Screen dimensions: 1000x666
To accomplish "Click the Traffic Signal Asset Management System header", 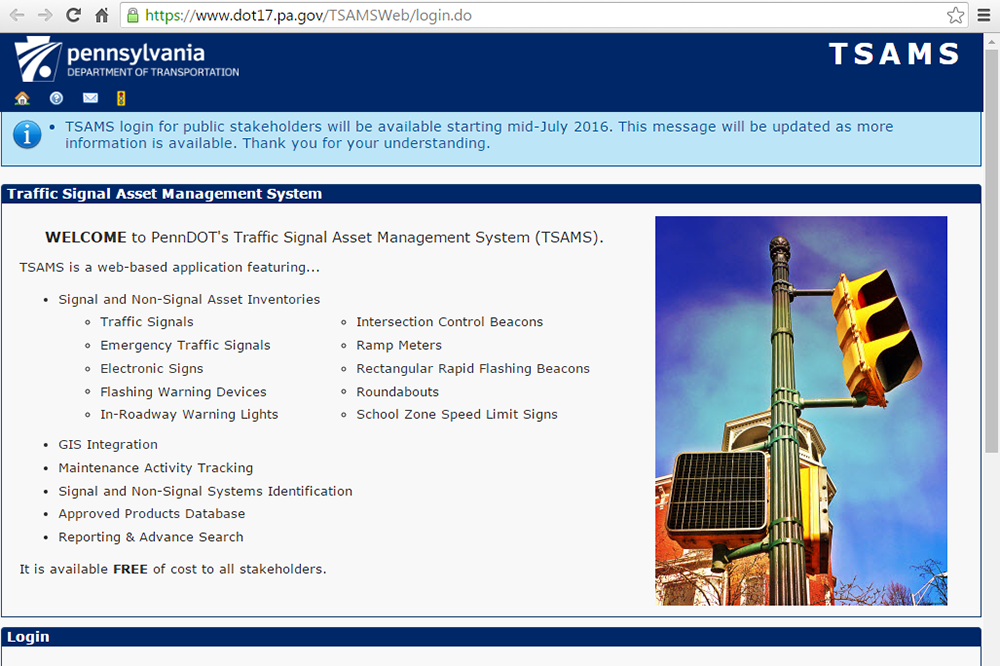I will tap(490, 194).
